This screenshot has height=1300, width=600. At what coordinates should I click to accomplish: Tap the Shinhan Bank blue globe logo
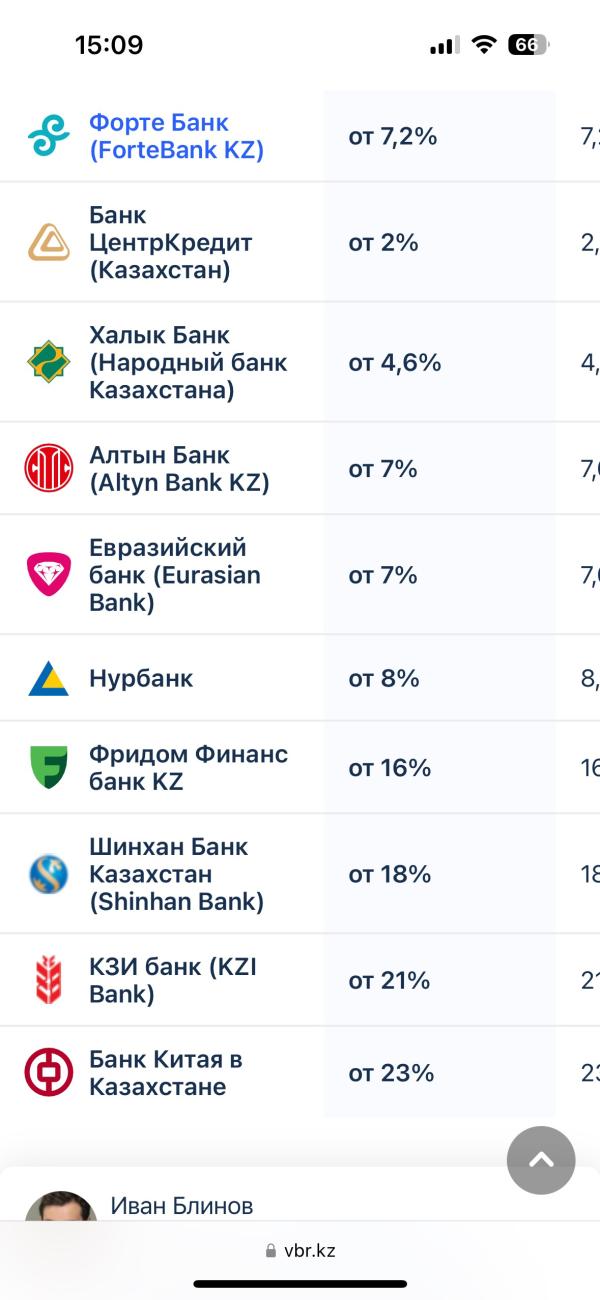coord(48,874)
